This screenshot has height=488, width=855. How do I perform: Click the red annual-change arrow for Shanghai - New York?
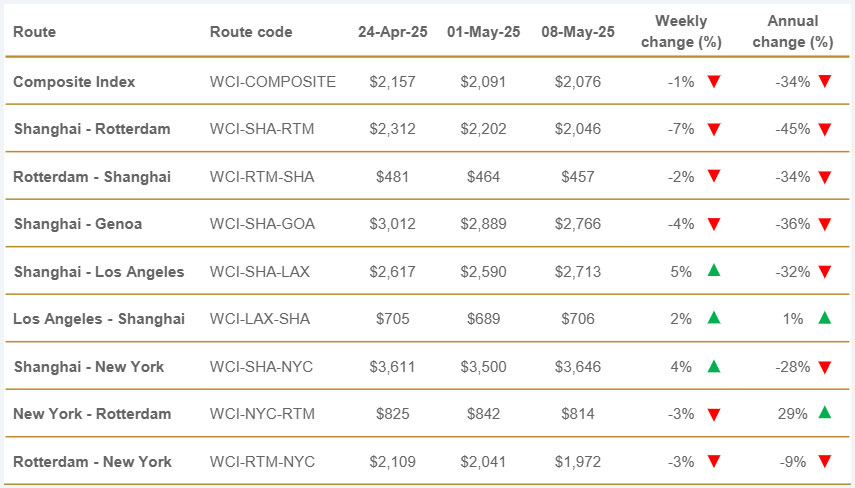coord(824,367)
